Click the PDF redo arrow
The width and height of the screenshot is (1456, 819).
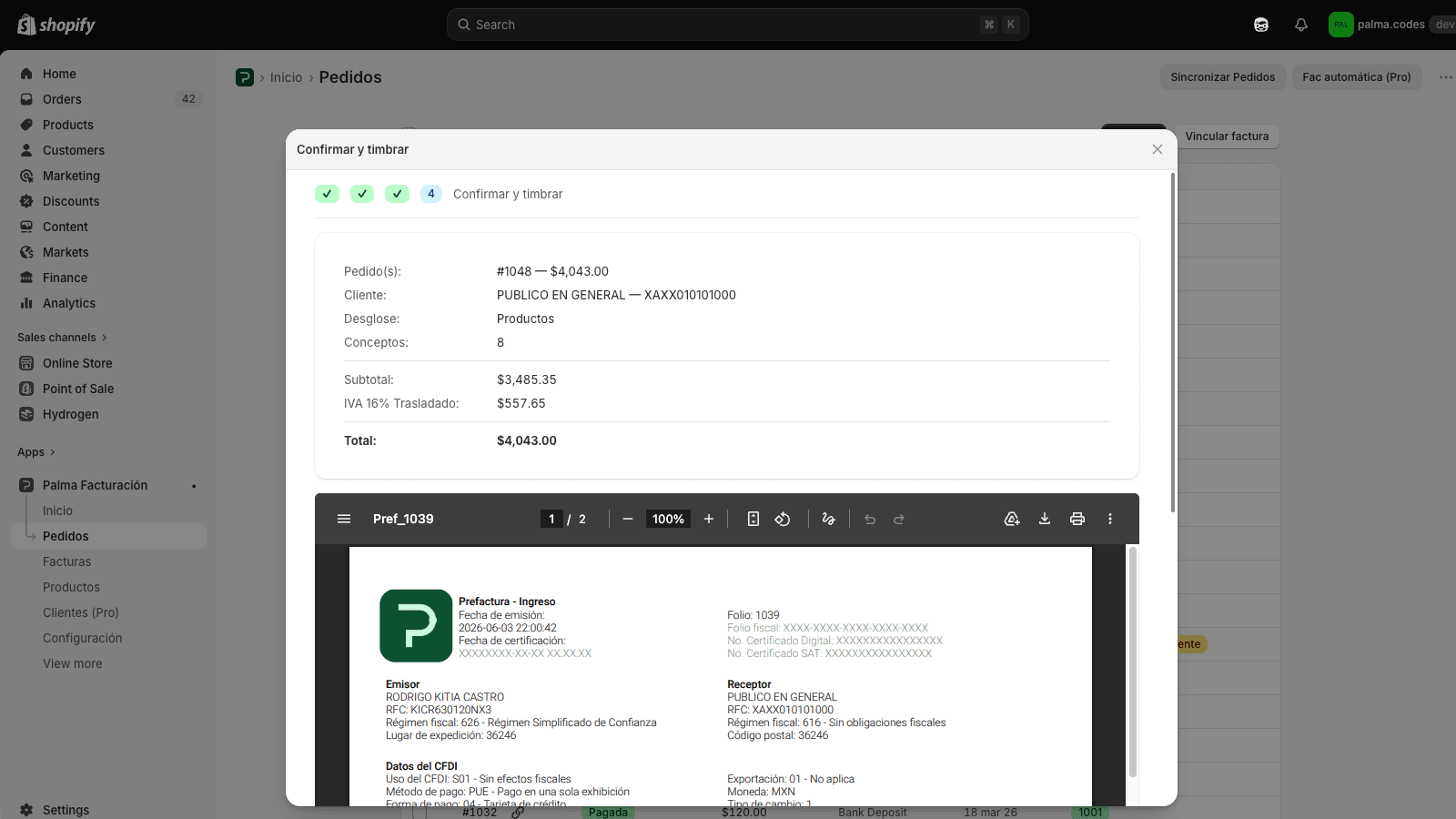tap(899, 519)
